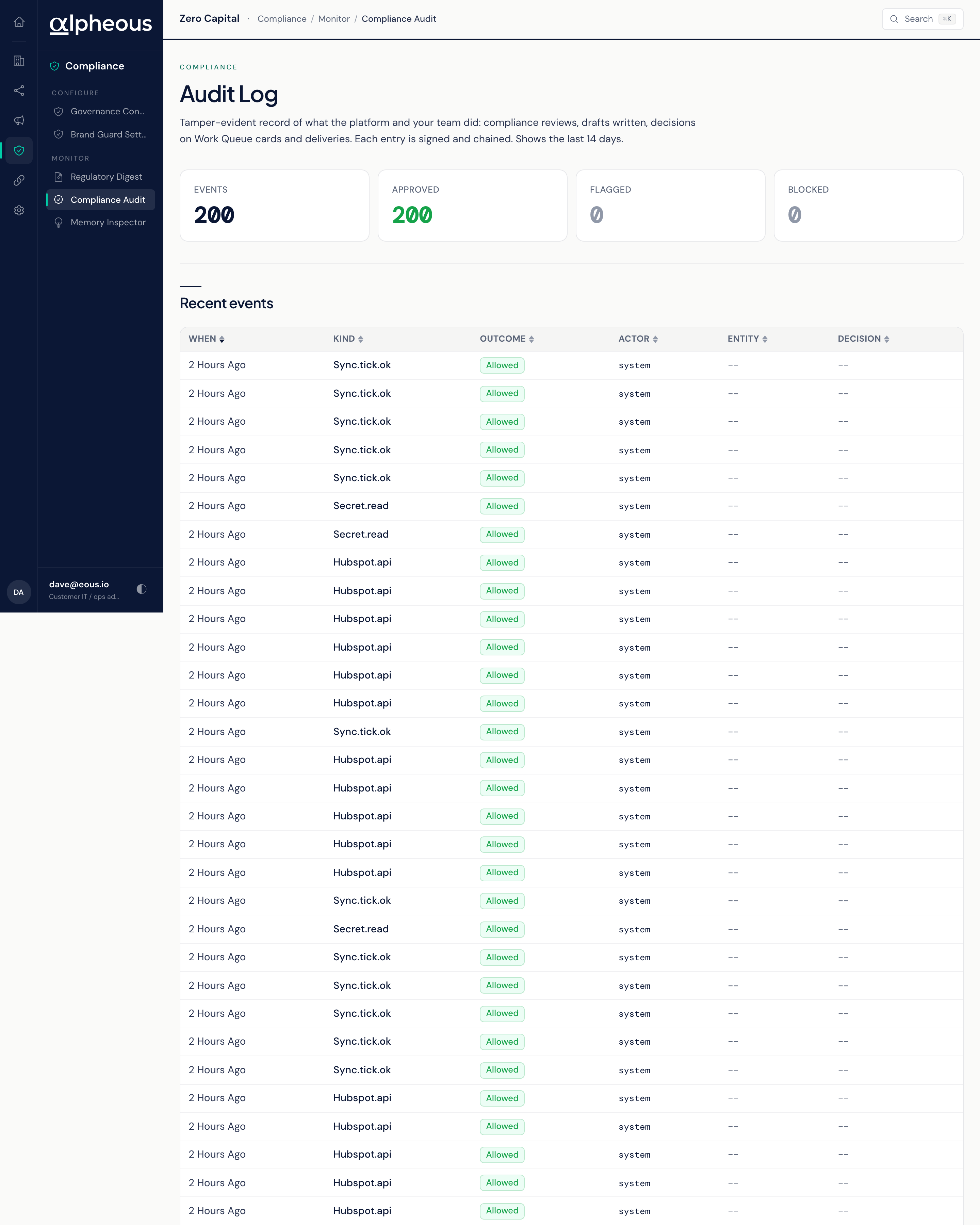980x1225 pixels.
Task: Click the Compliance Audit checkmark icon
Action: pyautogui.click(x=59, y=199)
